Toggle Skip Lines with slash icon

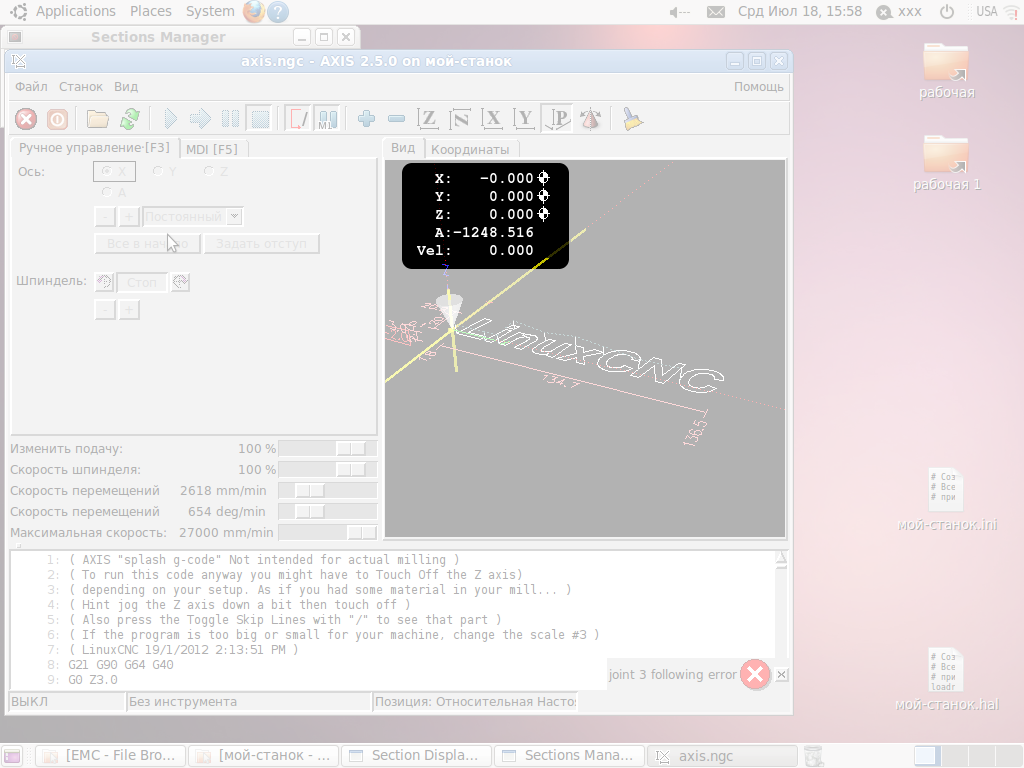(298, 119)
